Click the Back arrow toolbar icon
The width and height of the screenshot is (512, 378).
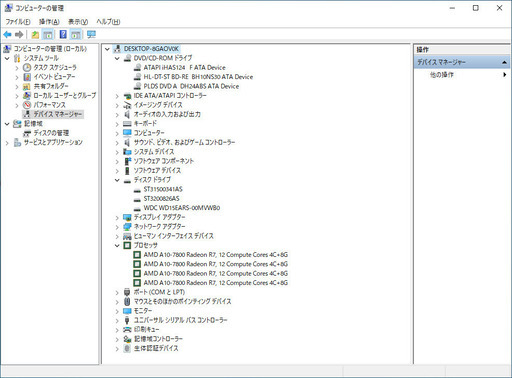coord(7,34)
